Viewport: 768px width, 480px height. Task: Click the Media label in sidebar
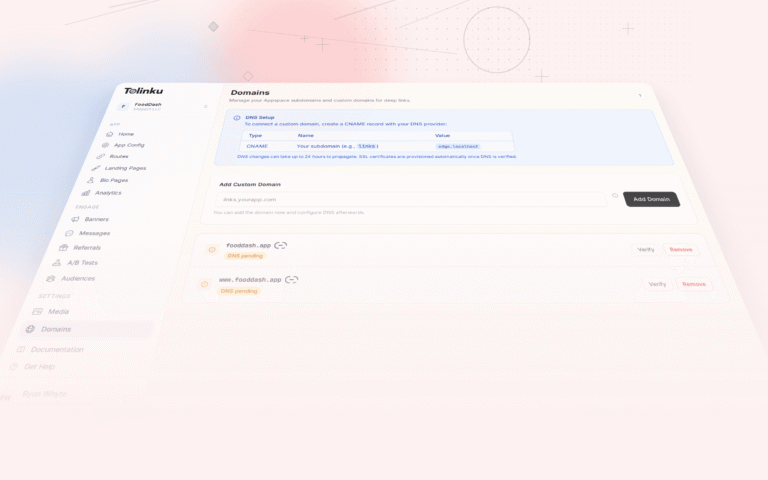point(58,312)
